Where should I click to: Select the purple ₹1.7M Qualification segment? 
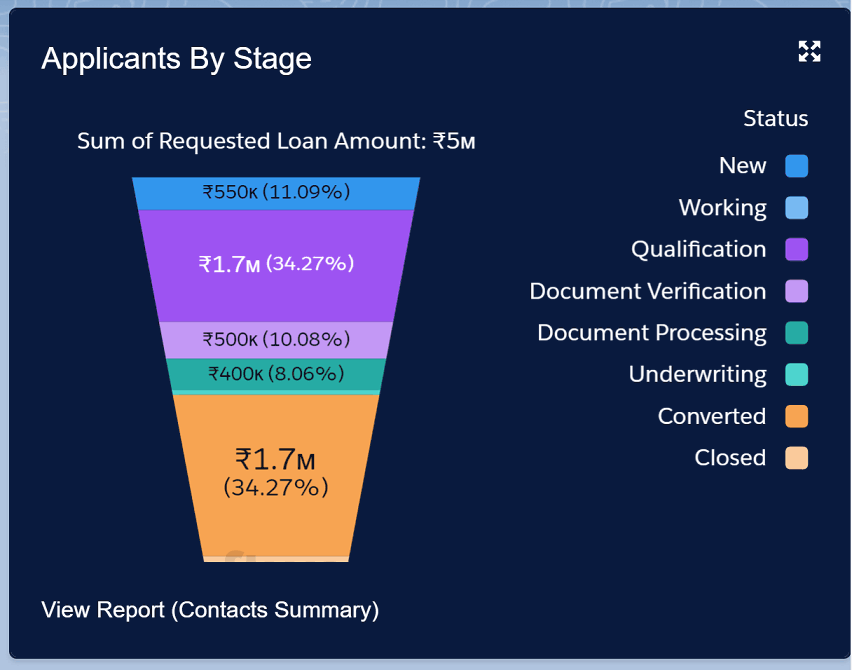(276, 266)
